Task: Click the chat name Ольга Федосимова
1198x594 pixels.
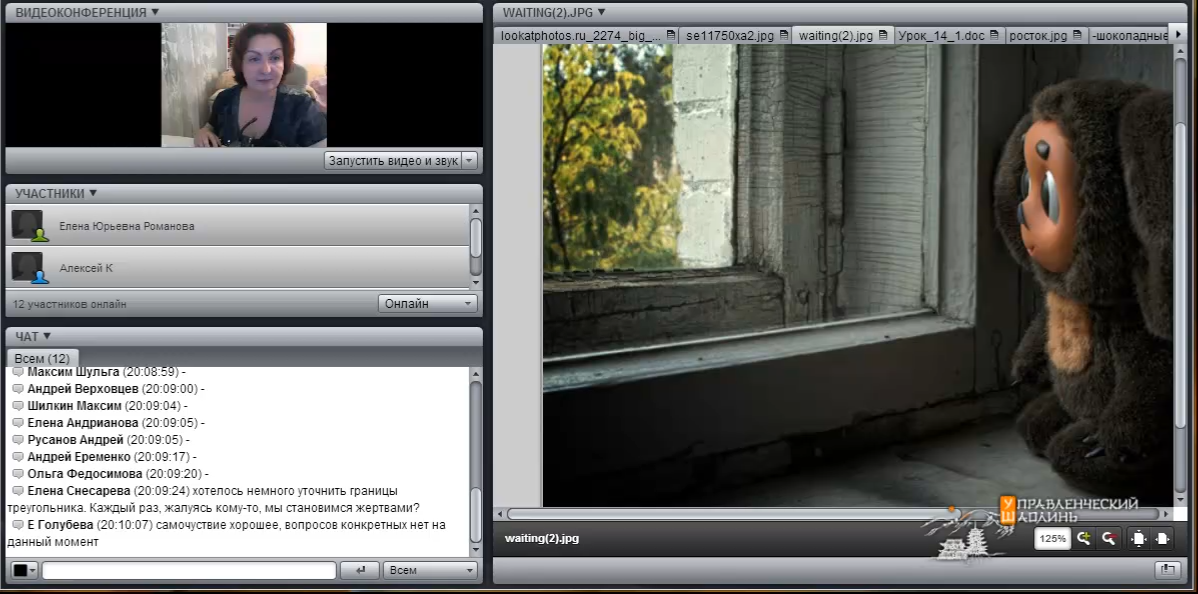Action: [85, 474]
